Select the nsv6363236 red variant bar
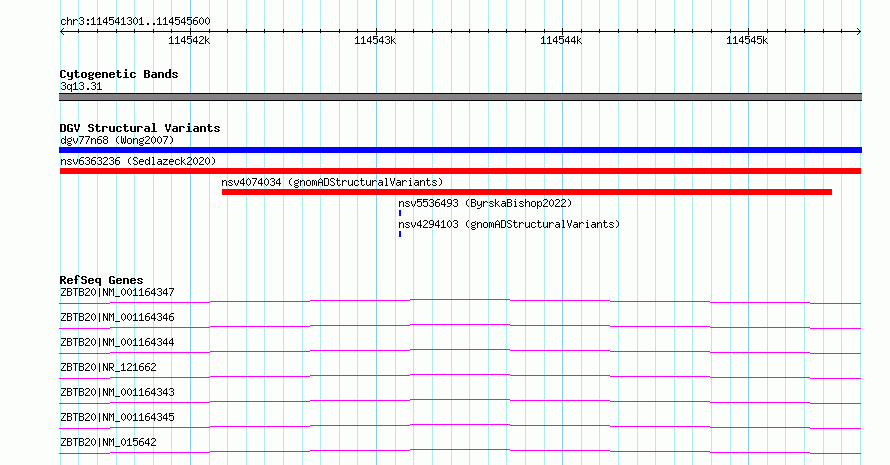This screenshot has height=465, width=890. pyautogui.click(x=460, y=171)
